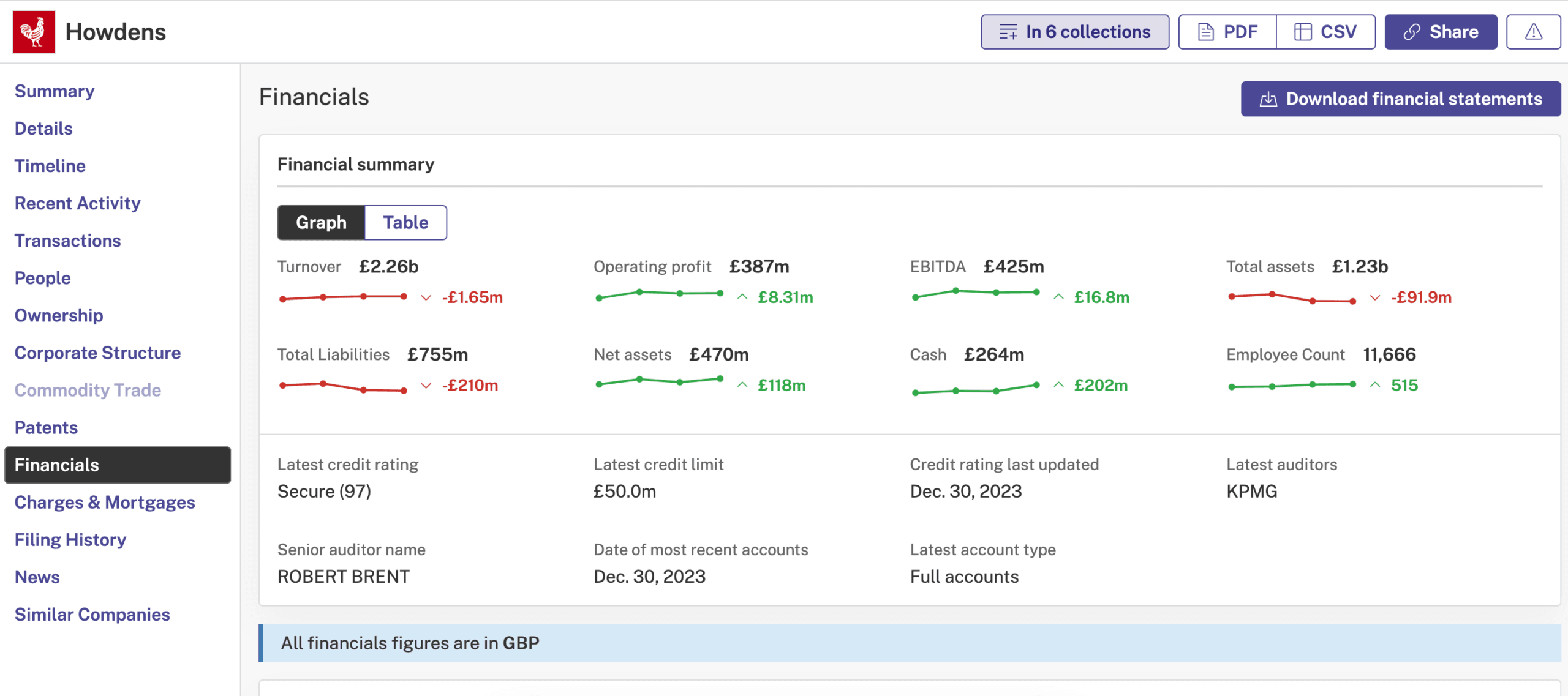
Task: Open the People section
Action: click(x=43, y=278)
